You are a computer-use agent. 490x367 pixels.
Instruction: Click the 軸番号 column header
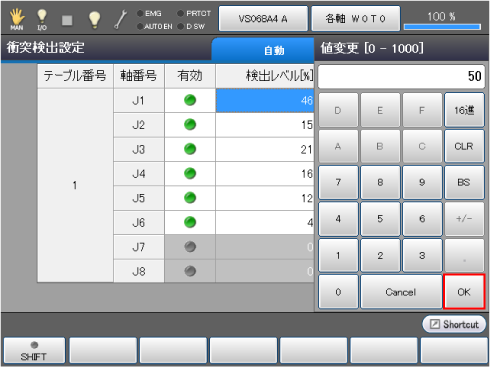coord(139,76)
